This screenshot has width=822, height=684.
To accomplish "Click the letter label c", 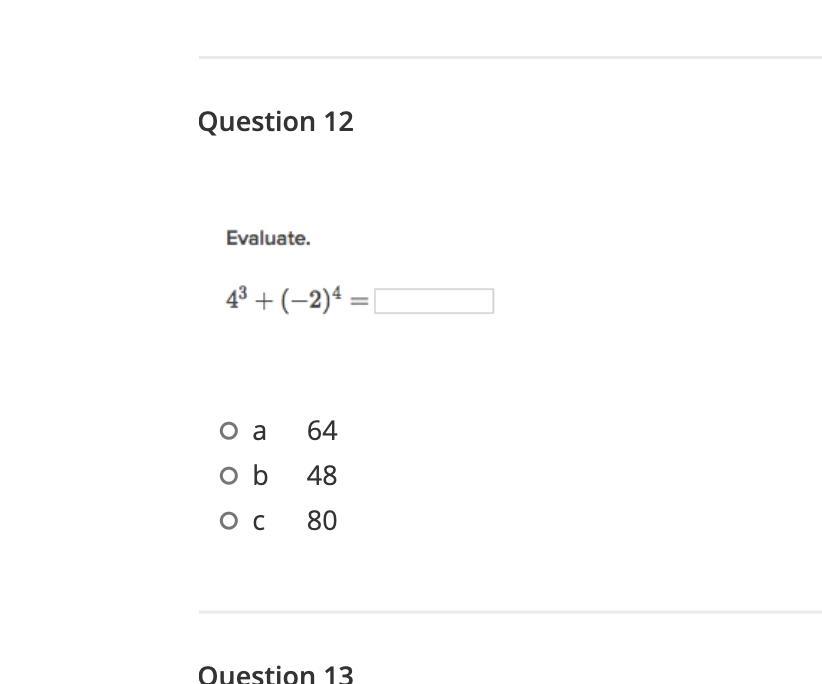I will point(258,523).
